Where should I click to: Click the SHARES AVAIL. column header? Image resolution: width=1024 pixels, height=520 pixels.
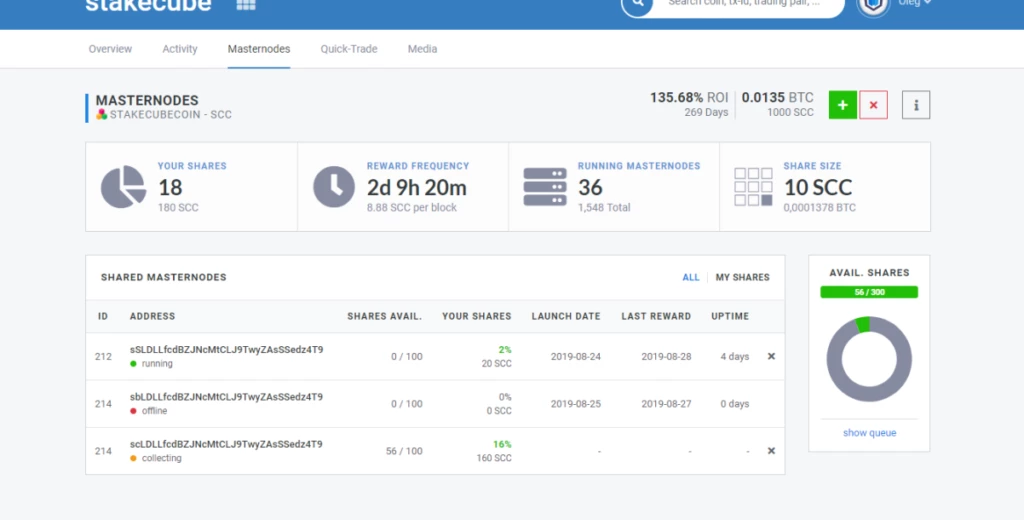385,316
